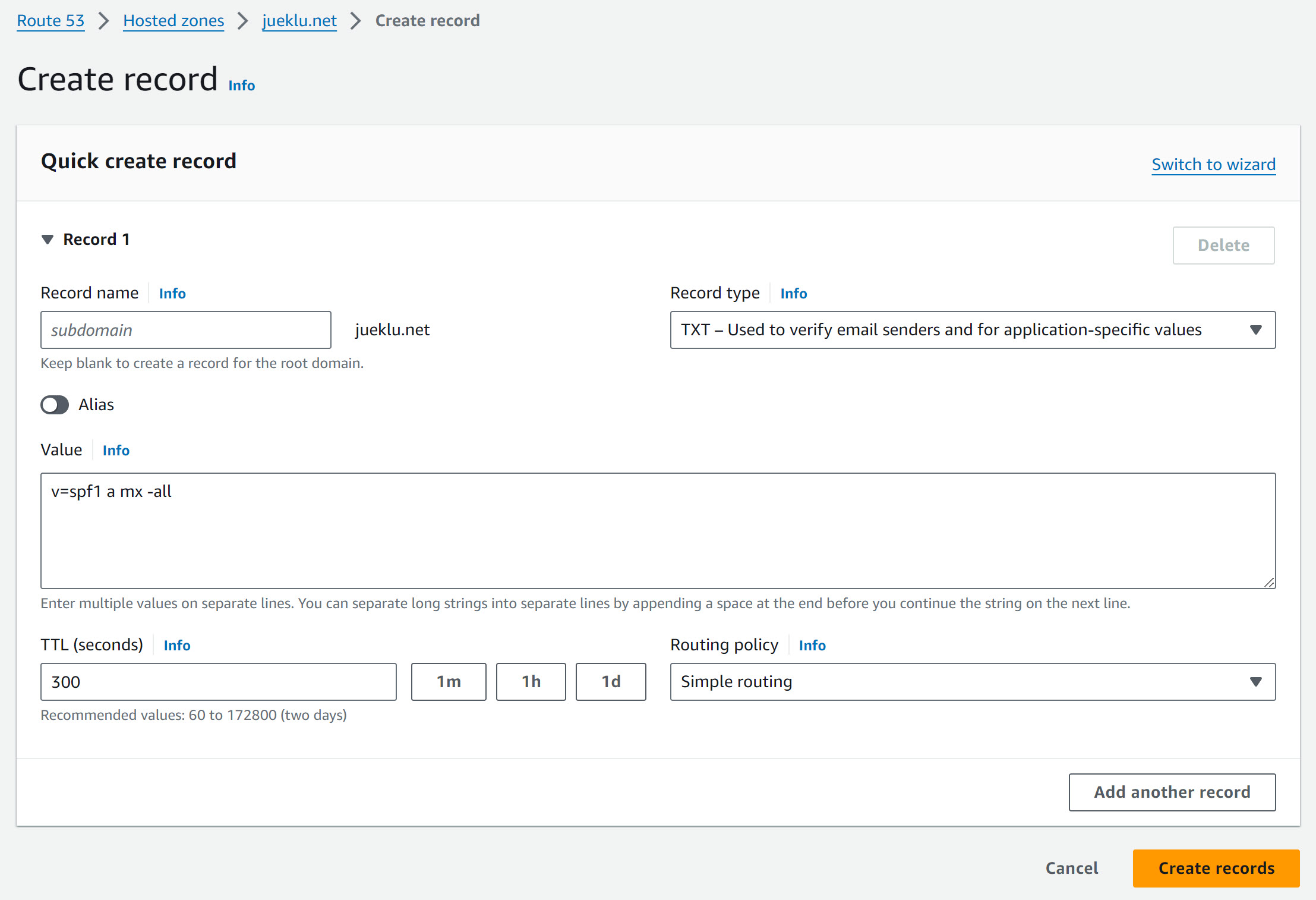
Task: Go to Hosted zones breadcrumb
Action: [173, 21]
